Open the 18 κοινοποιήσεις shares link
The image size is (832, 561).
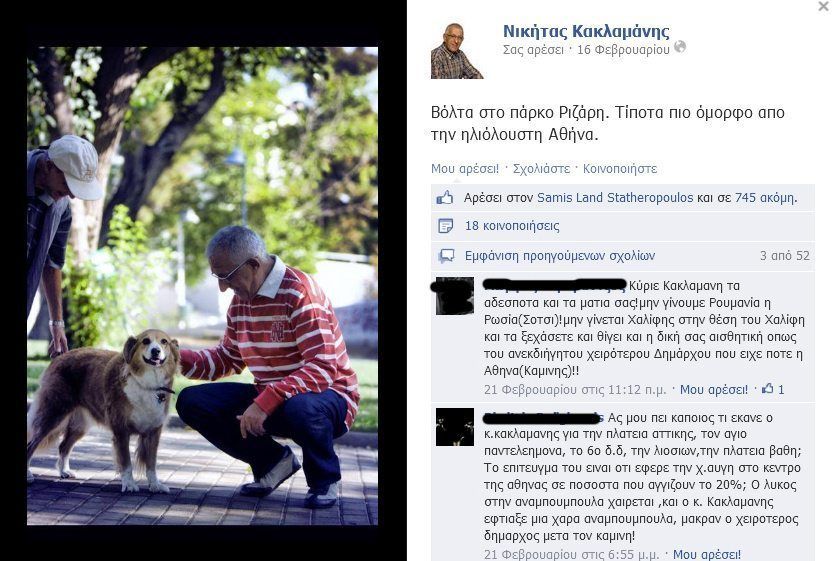[x=512, y=226]
